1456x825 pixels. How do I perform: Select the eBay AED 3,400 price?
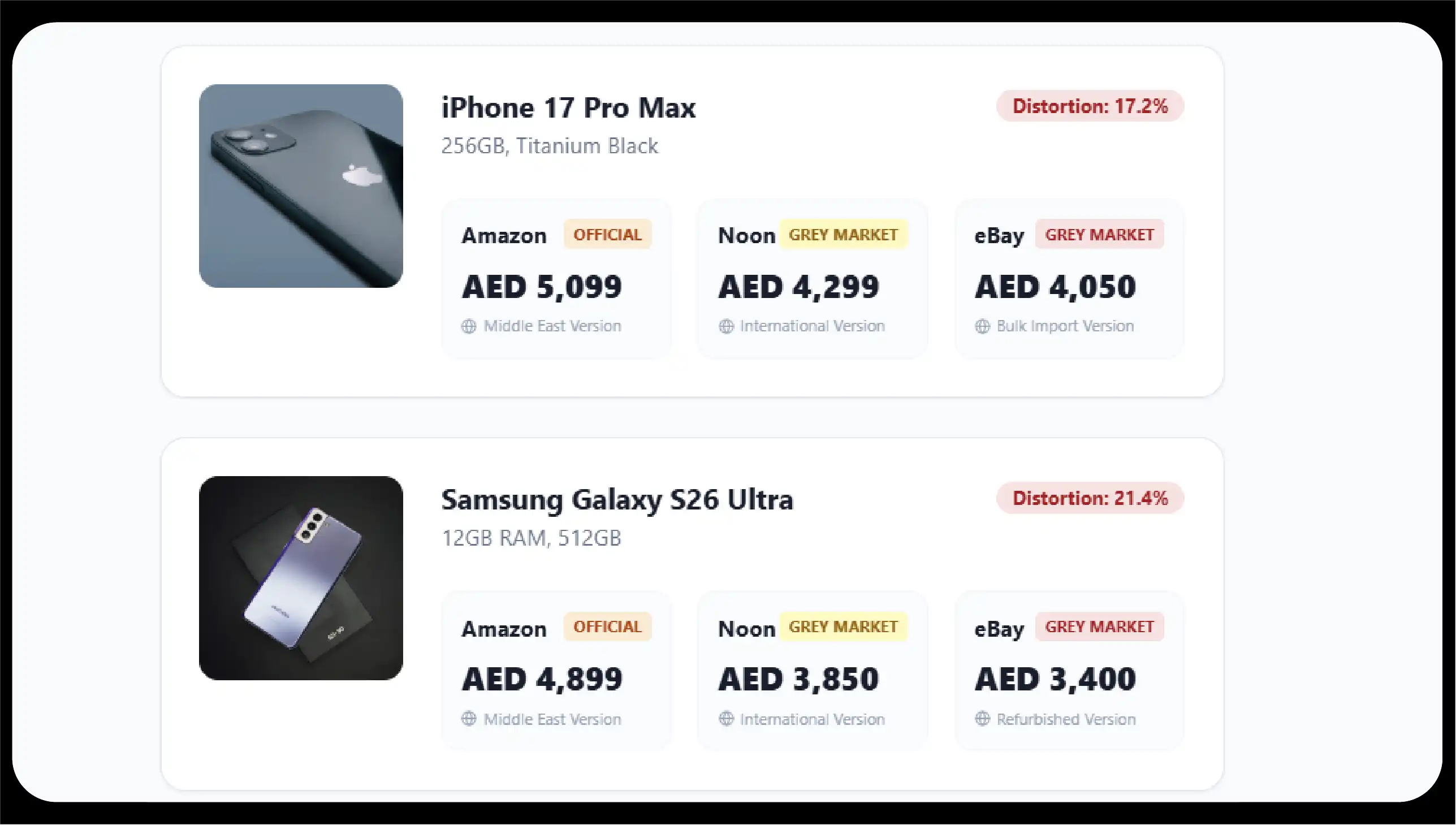point(1055,679)
